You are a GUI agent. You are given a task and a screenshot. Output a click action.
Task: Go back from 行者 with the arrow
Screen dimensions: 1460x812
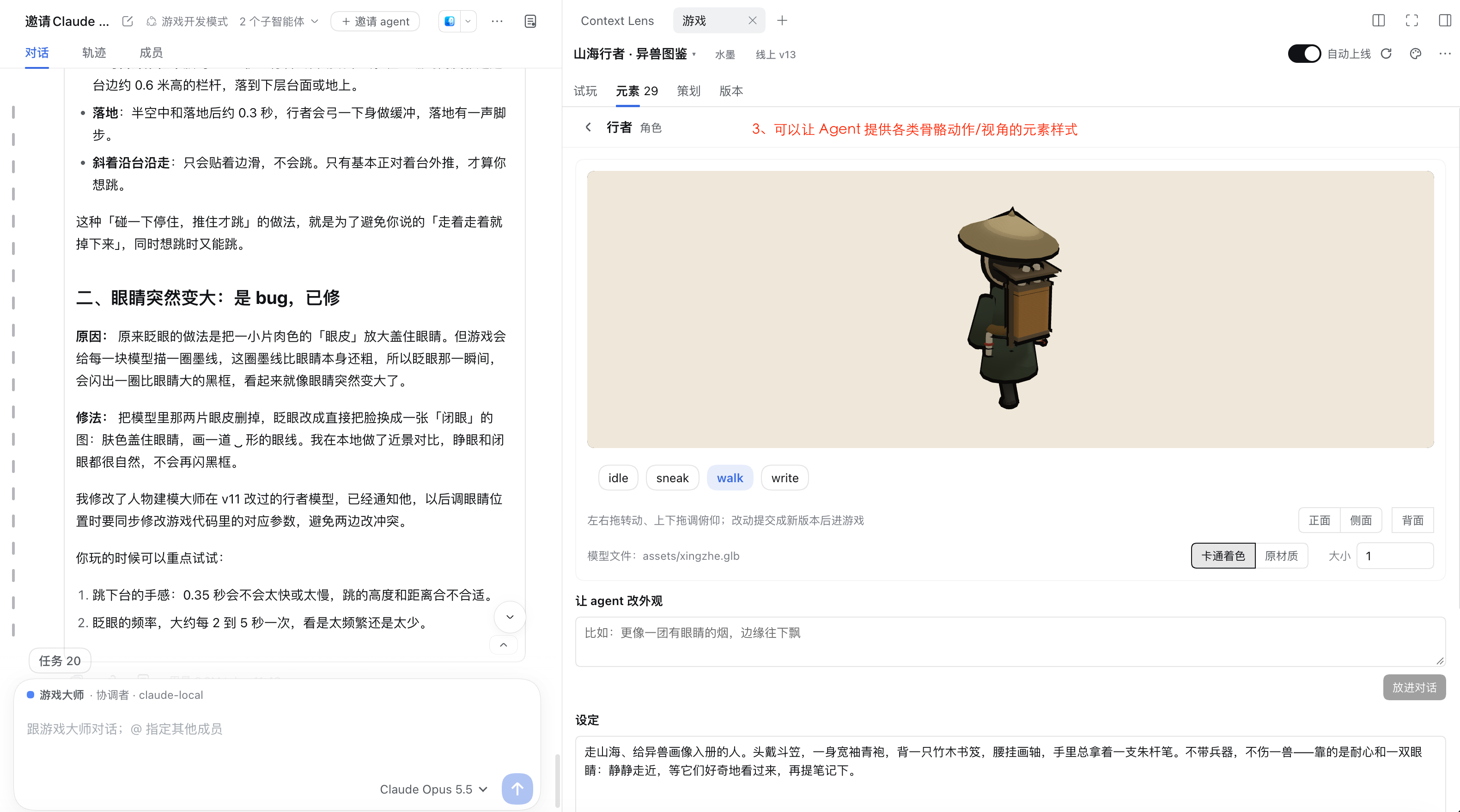588,127
